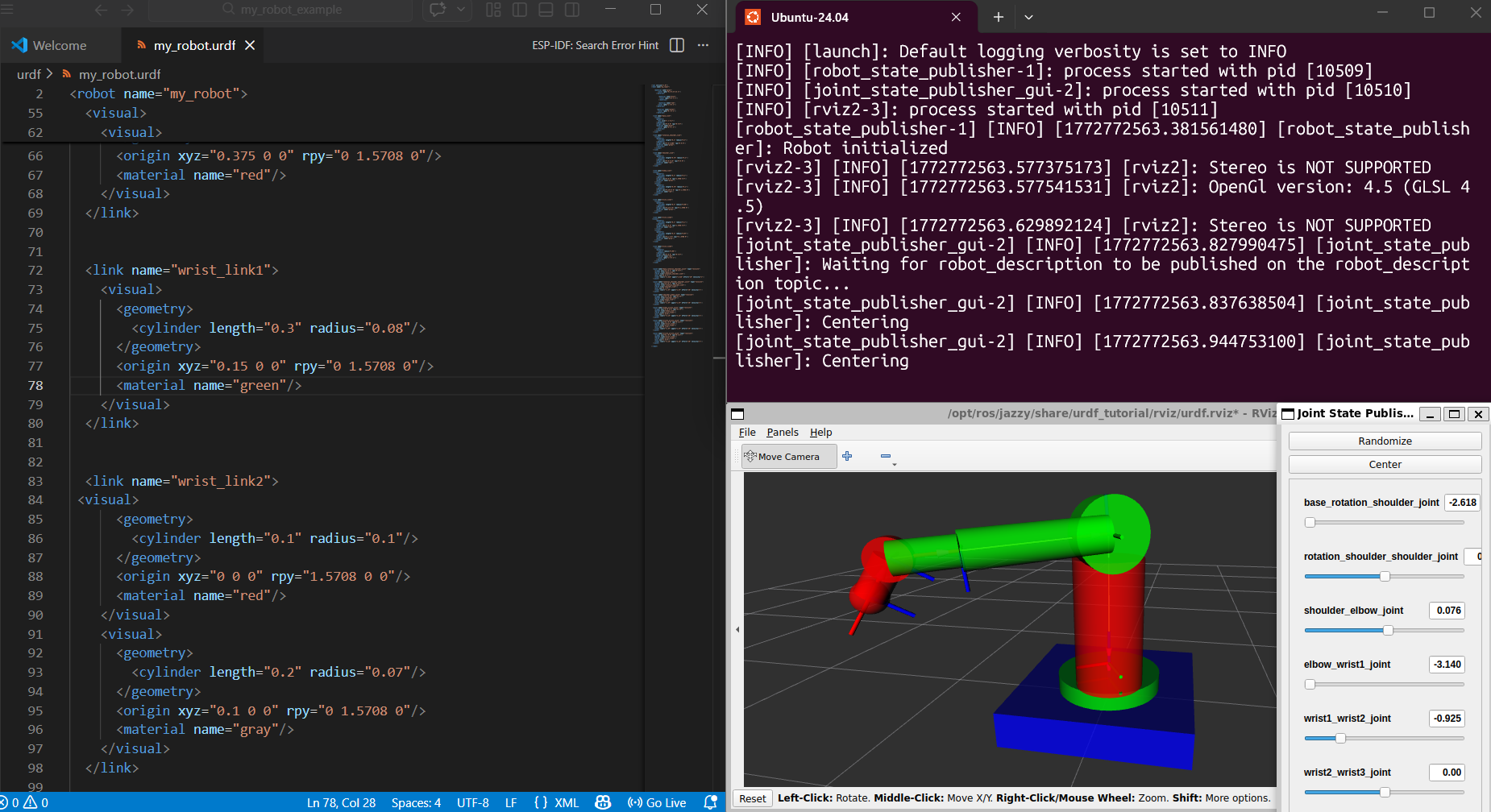The image size is (1491, 812).
Task: Toggle the VS Code secondary sidebar
Action: point(572,10)
